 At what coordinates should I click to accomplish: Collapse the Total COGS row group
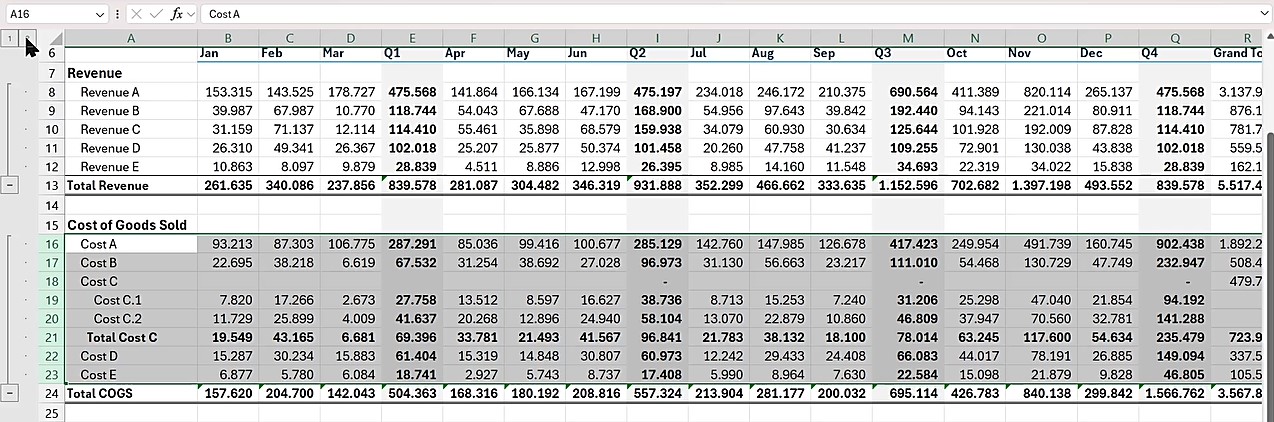pos(10,393)
